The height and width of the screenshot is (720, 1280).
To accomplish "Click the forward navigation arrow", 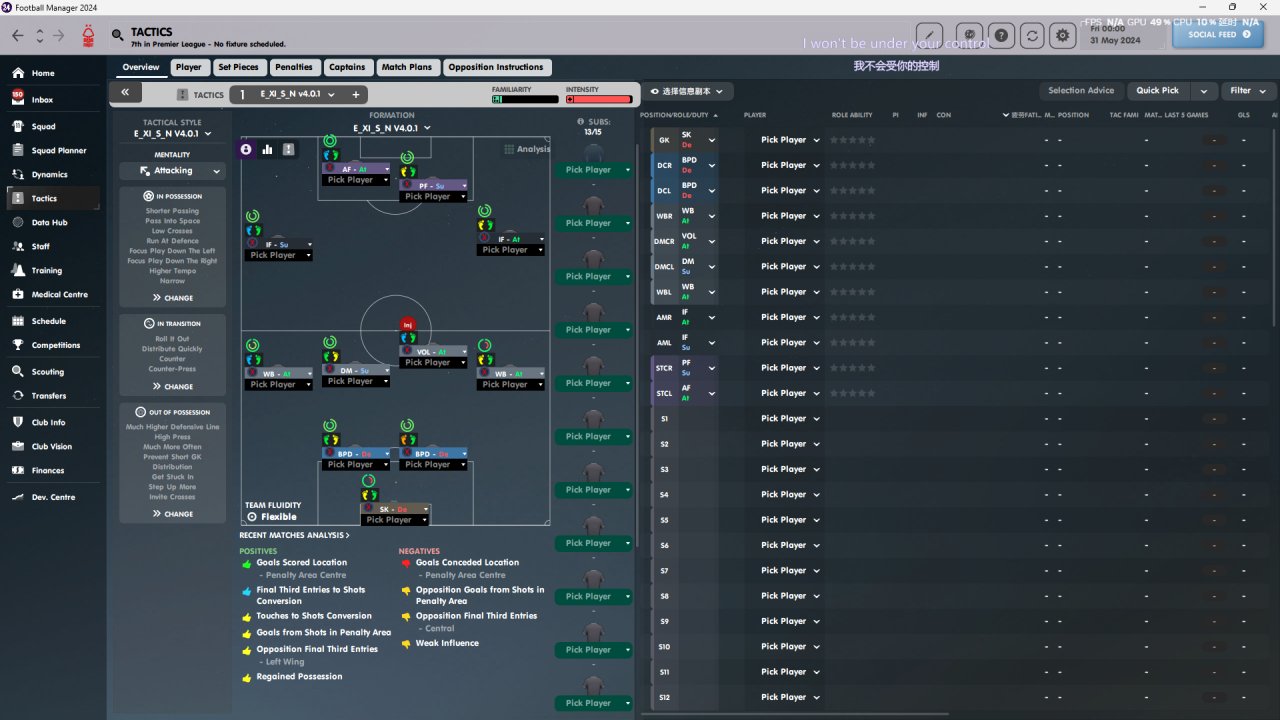I will [59, 36].
